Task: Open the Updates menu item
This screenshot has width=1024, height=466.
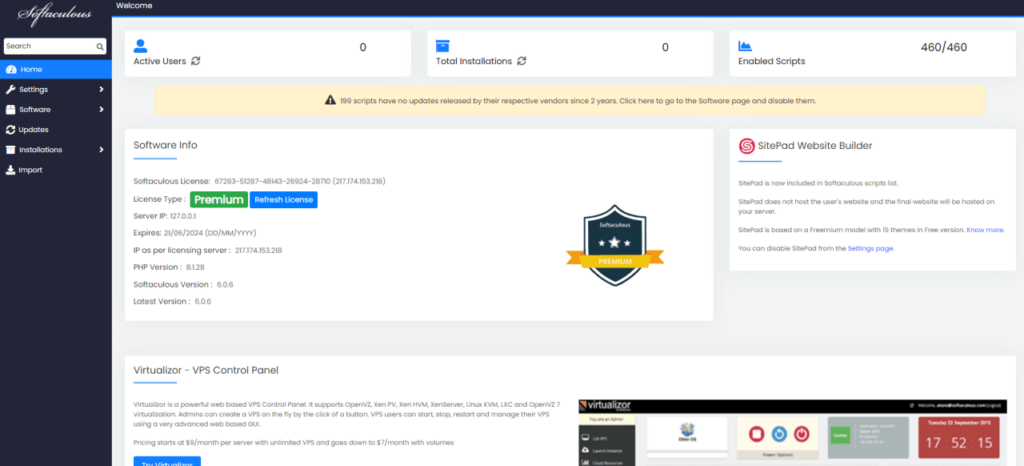Action: point(56,130)
